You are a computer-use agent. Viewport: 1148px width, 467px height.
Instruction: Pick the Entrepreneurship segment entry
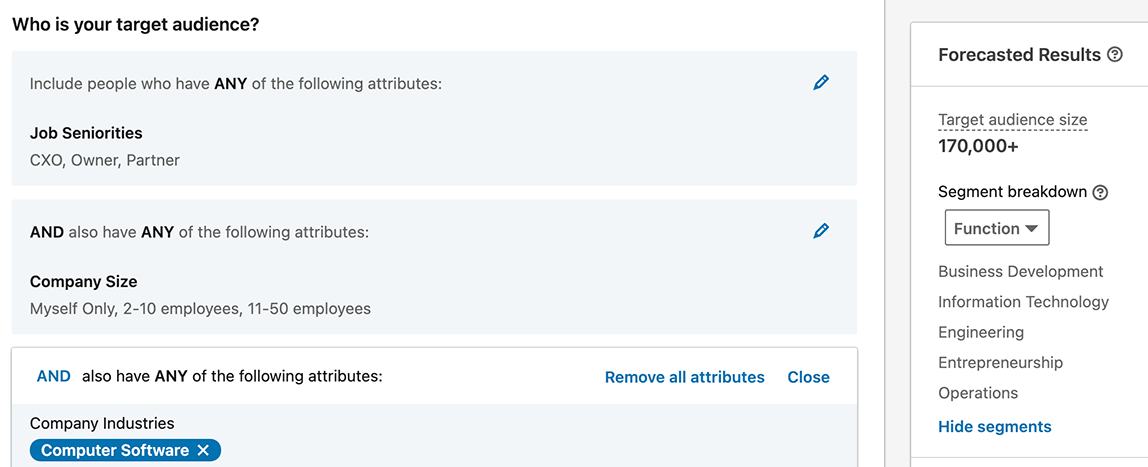coord(1000,363)
